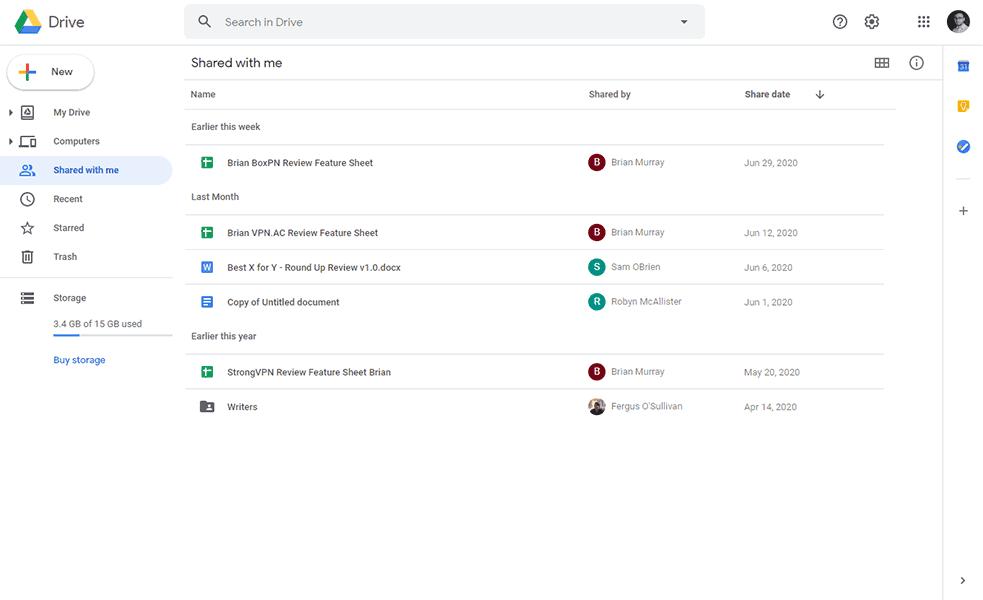This screenshot has height=600, width=983.
Task: Add side panel add-ons with the plus
Action: (963, 211)
